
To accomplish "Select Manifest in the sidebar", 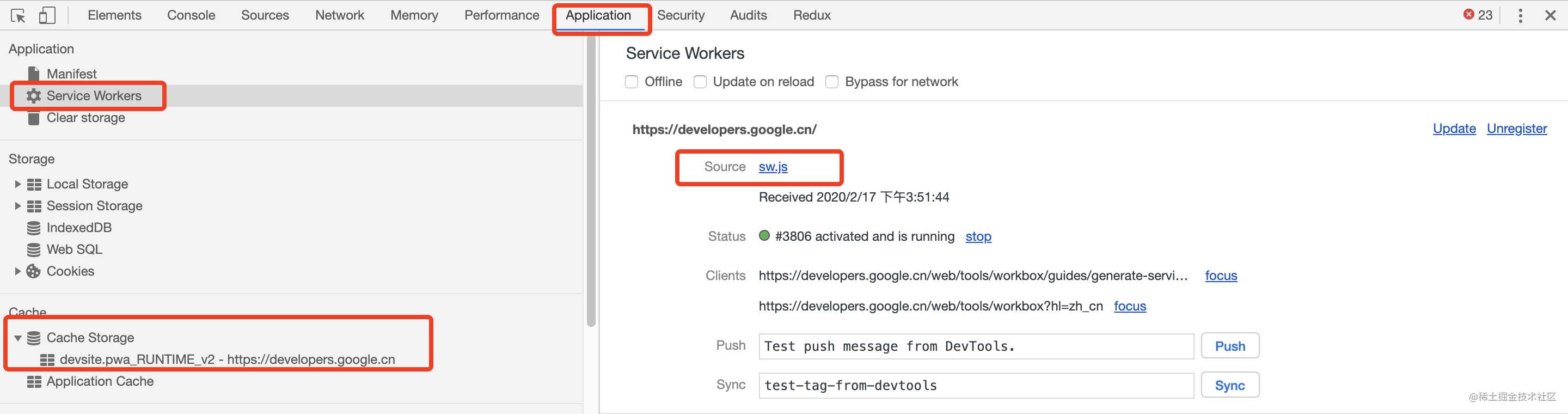I will click(72, 74).
